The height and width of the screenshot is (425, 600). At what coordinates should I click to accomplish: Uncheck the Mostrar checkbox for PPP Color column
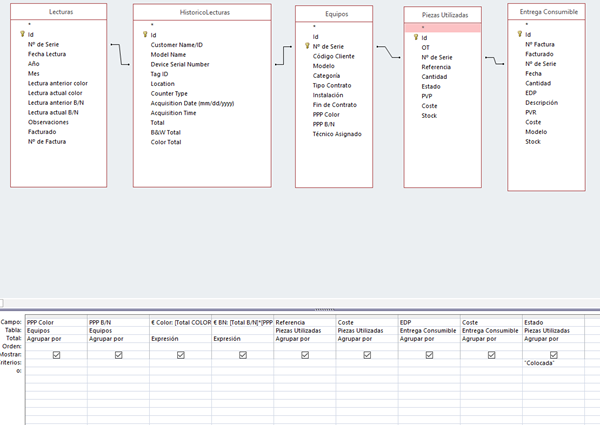click(56, 355)
